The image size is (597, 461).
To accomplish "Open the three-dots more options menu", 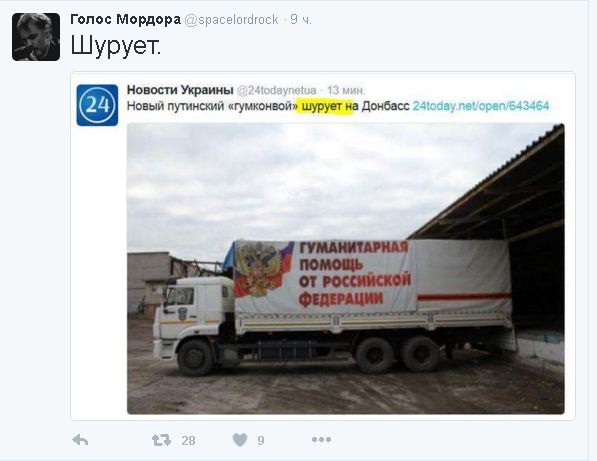I will [x=321, y=440].
